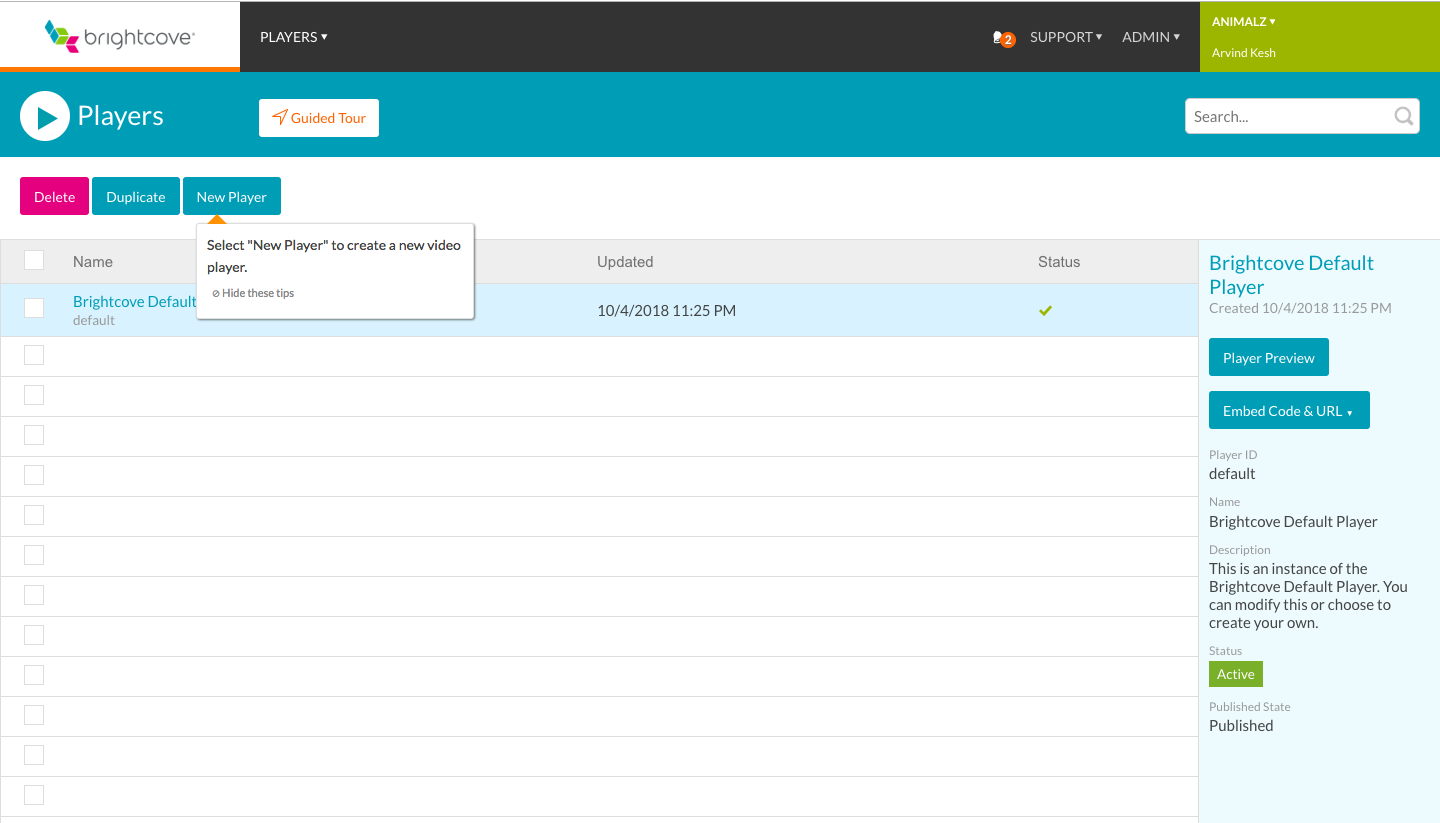
Task: Open the Brightcove Default Player link in list
Action: tap(134, 301)
